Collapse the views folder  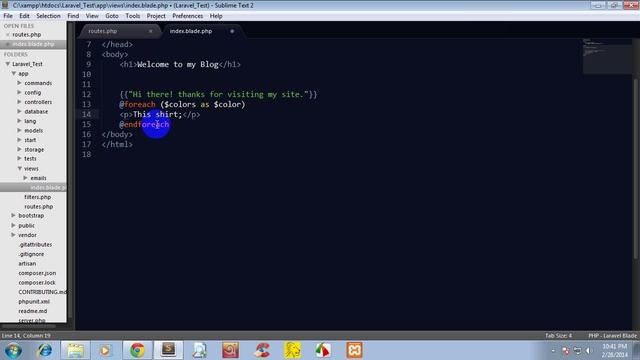tap(19, 168)
